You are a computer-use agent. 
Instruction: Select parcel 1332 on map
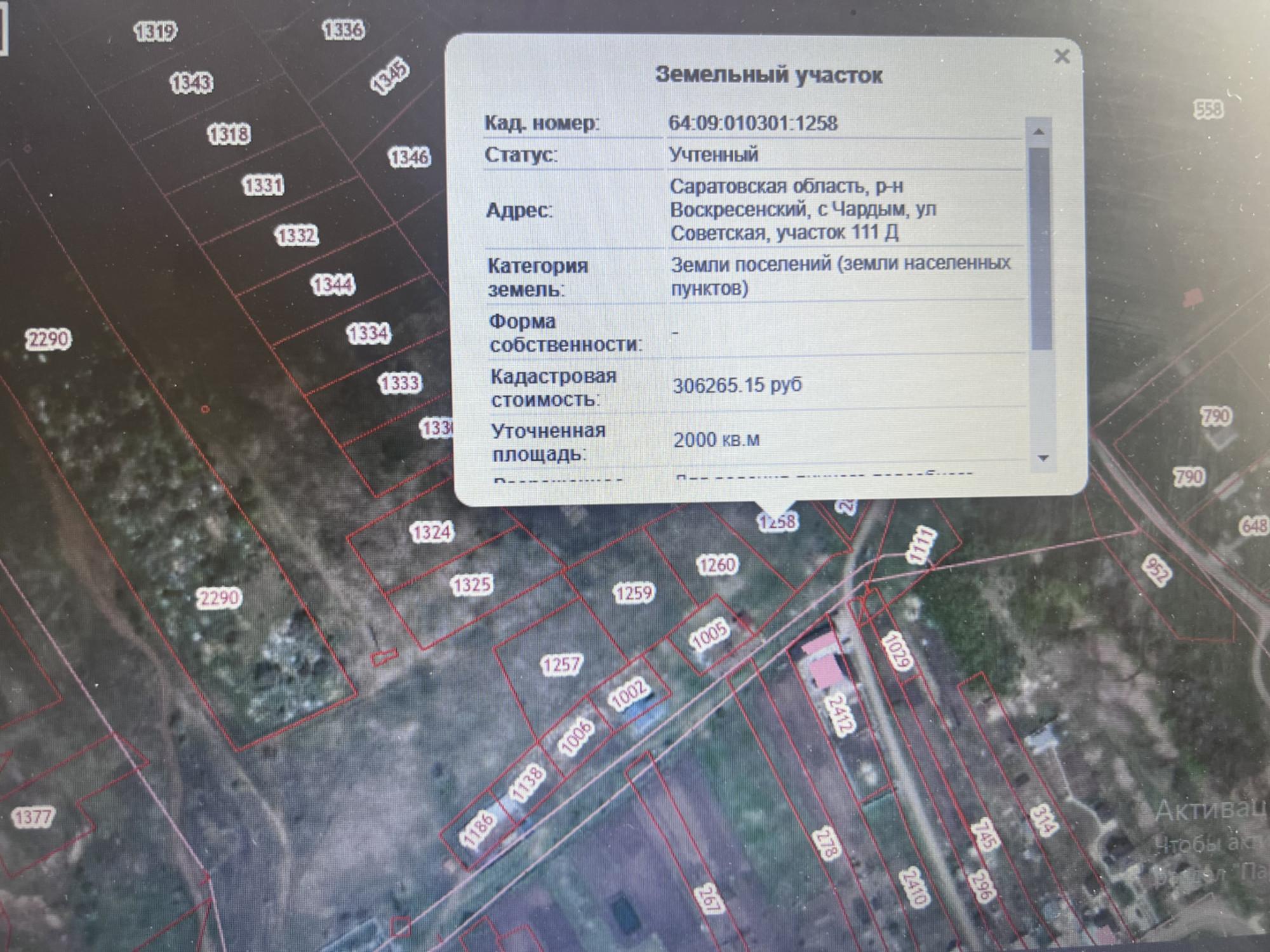coord(297,235)
